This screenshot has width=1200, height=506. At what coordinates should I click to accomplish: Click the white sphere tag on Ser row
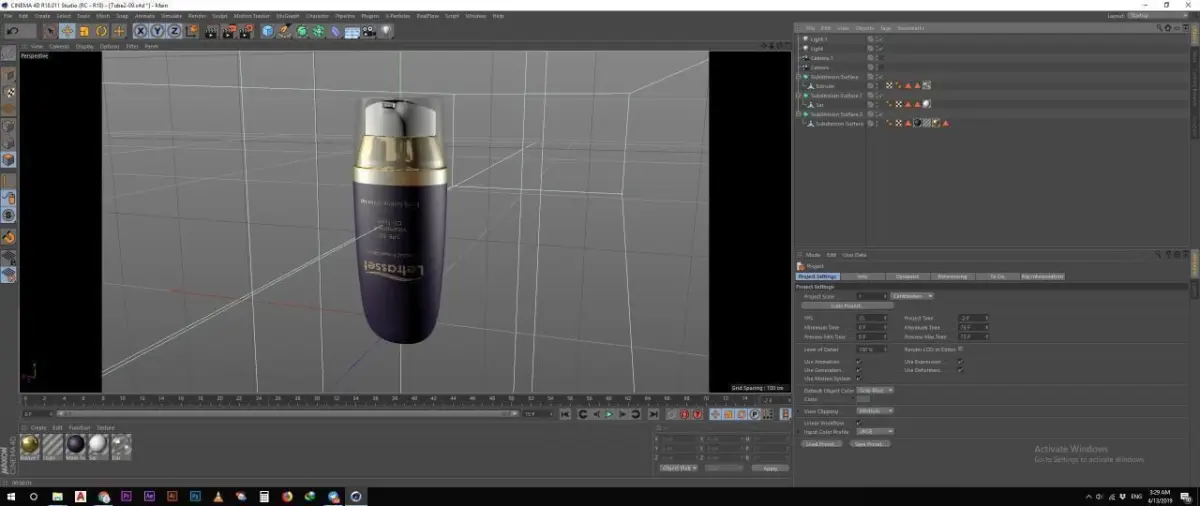(x=927, y=104)
